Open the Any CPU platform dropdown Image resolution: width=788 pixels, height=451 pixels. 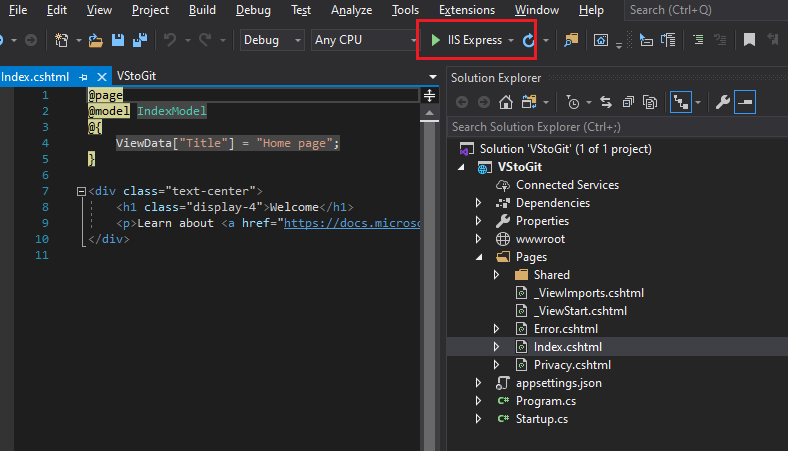tap(364, 40)
